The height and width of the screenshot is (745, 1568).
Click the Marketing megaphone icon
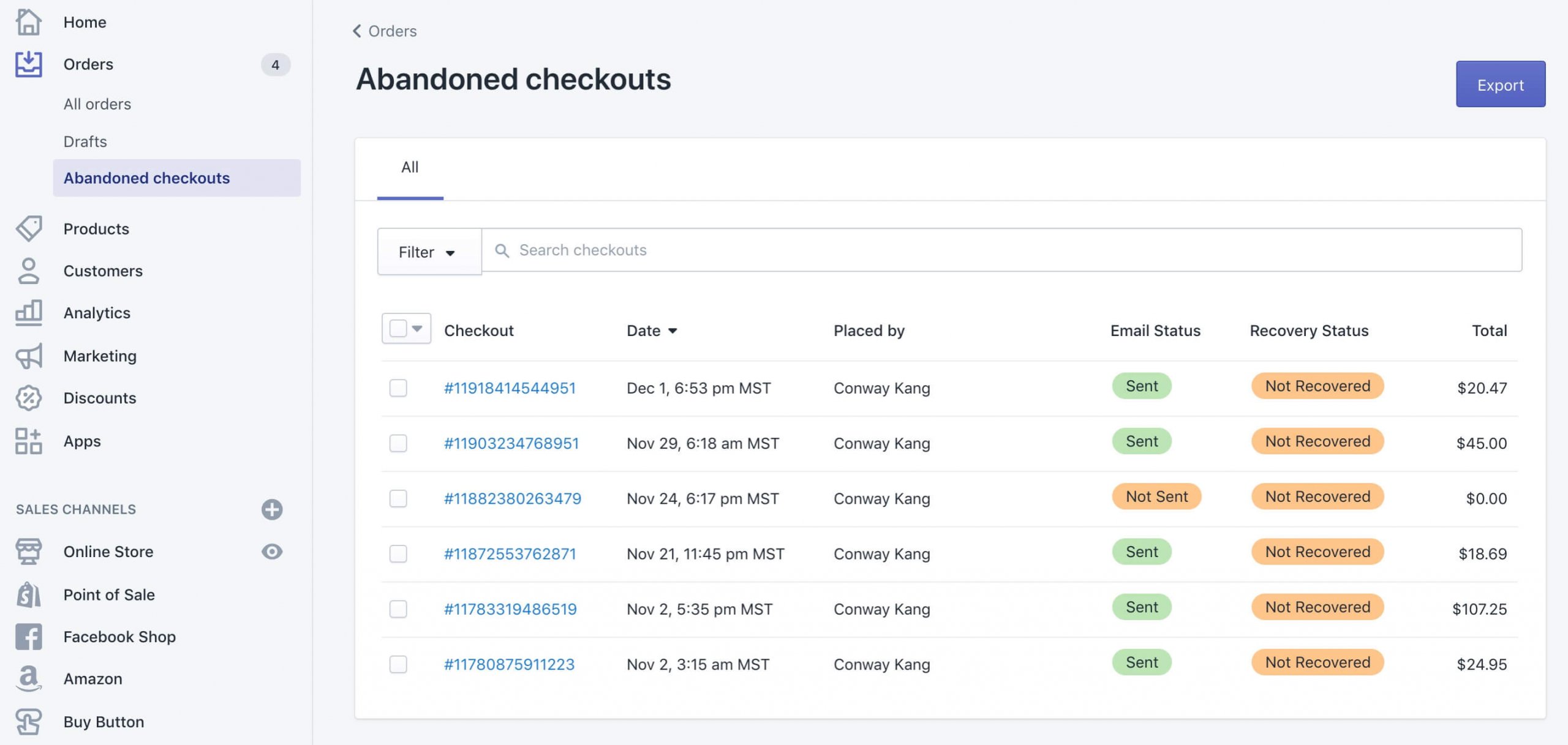pos(28,356)
